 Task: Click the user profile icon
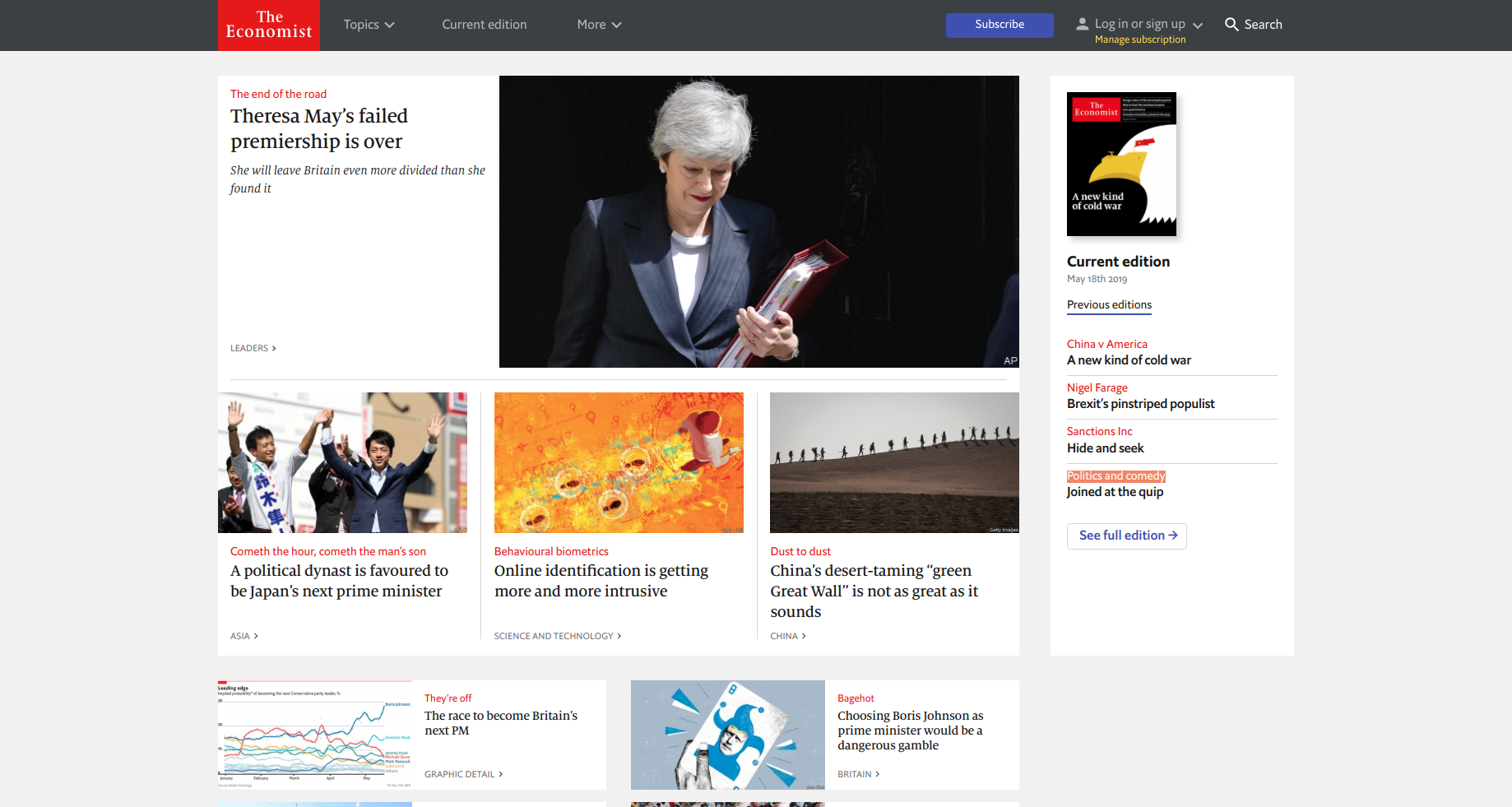[x=1083, y=25]
